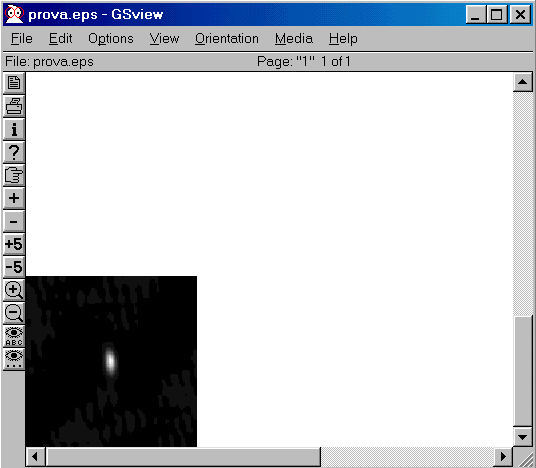Click the vertical scrollbar down arrow
This screenshot has height=468, width=536.
tap(522, 437)
